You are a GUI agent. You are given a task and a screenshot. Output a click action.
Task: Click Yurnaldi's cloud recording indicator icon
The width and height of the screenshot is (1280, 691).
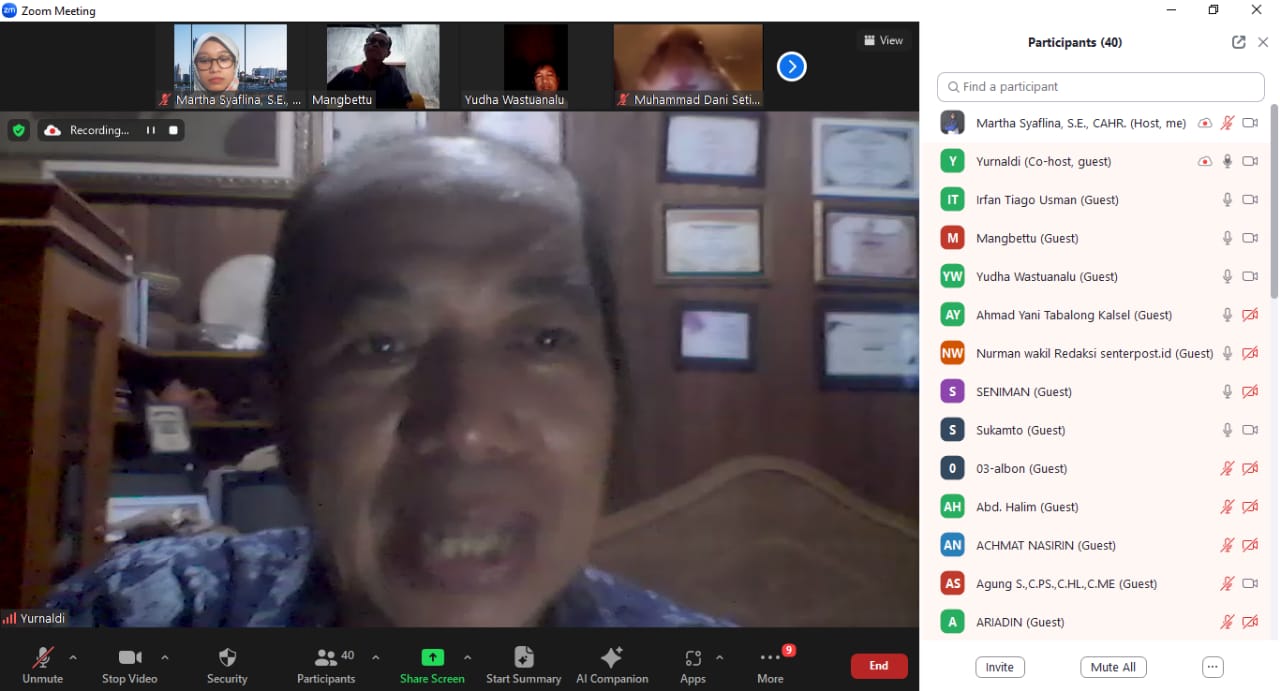1205,161
